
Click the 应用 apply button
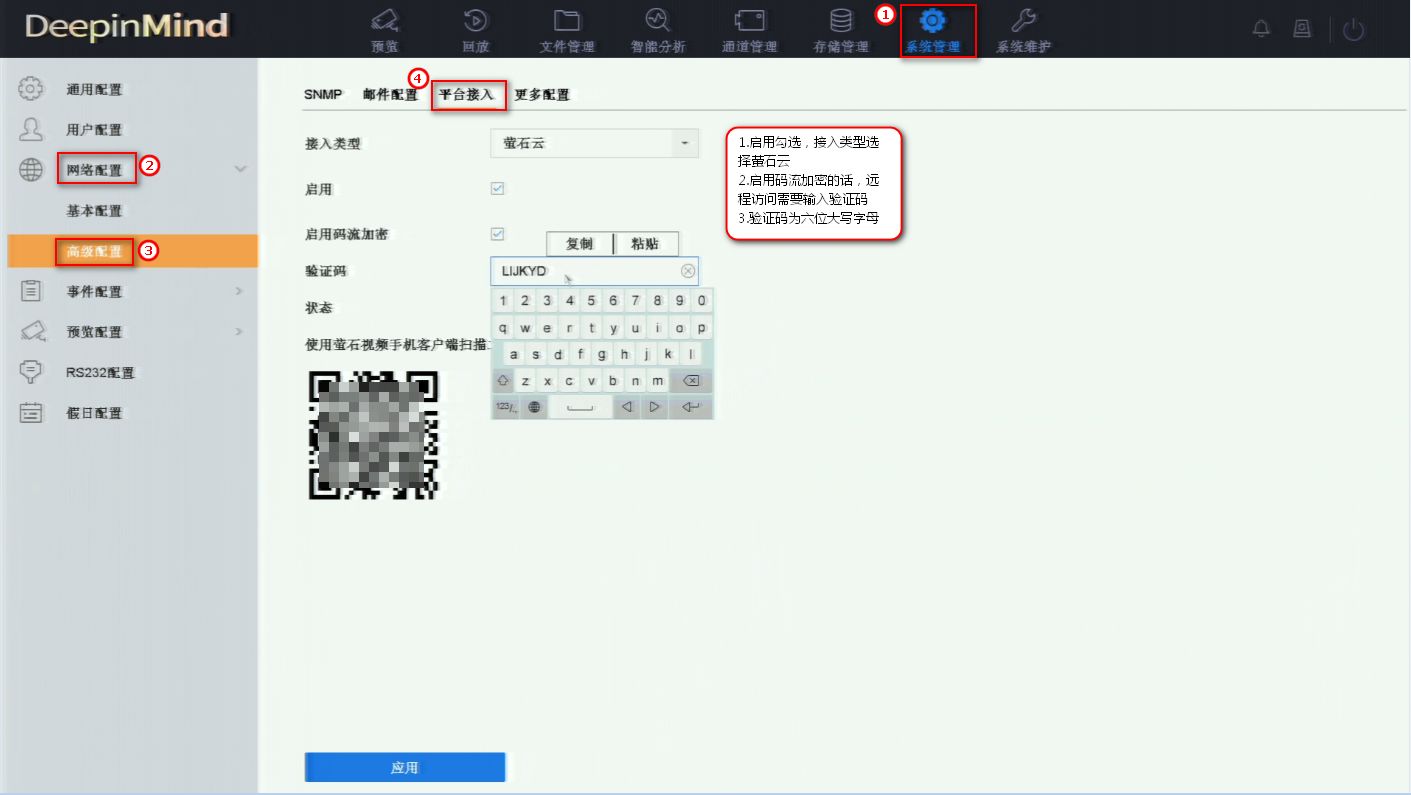[x=404, y=767]
